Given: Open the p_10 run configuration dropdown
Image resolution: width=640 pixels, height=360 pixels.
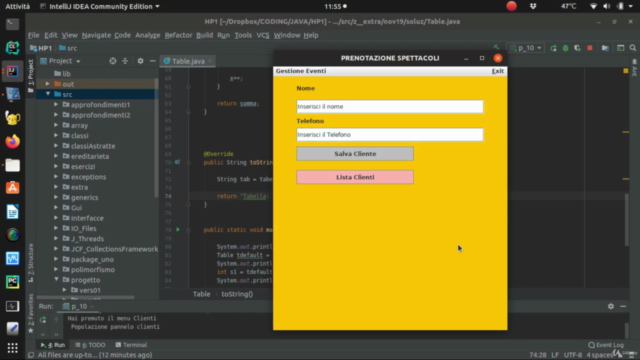Looking at the screenshot, I should tap(527, 48).
